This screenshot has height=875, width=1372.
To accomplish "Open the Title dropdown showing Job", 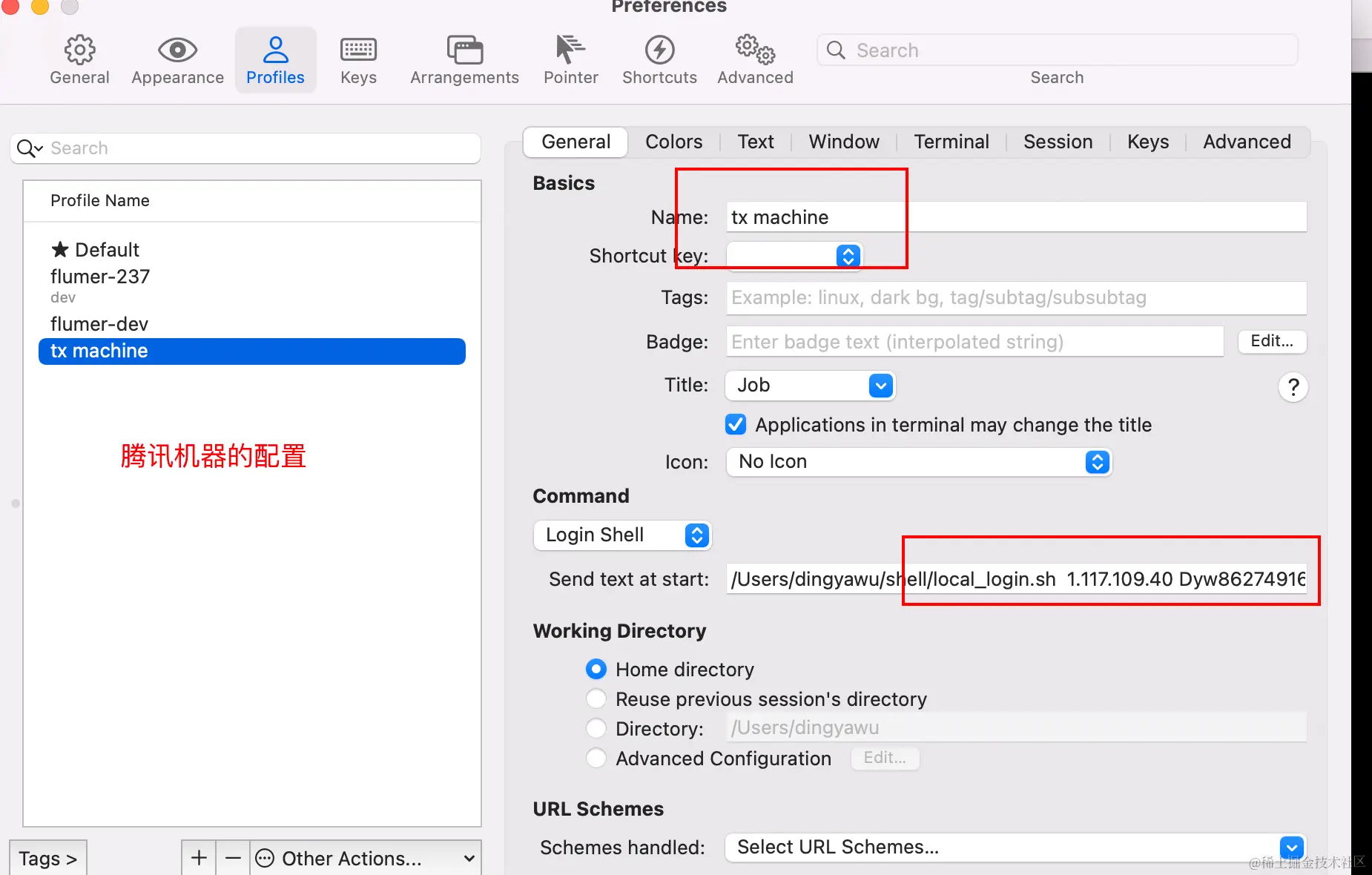I will (810, 385).
